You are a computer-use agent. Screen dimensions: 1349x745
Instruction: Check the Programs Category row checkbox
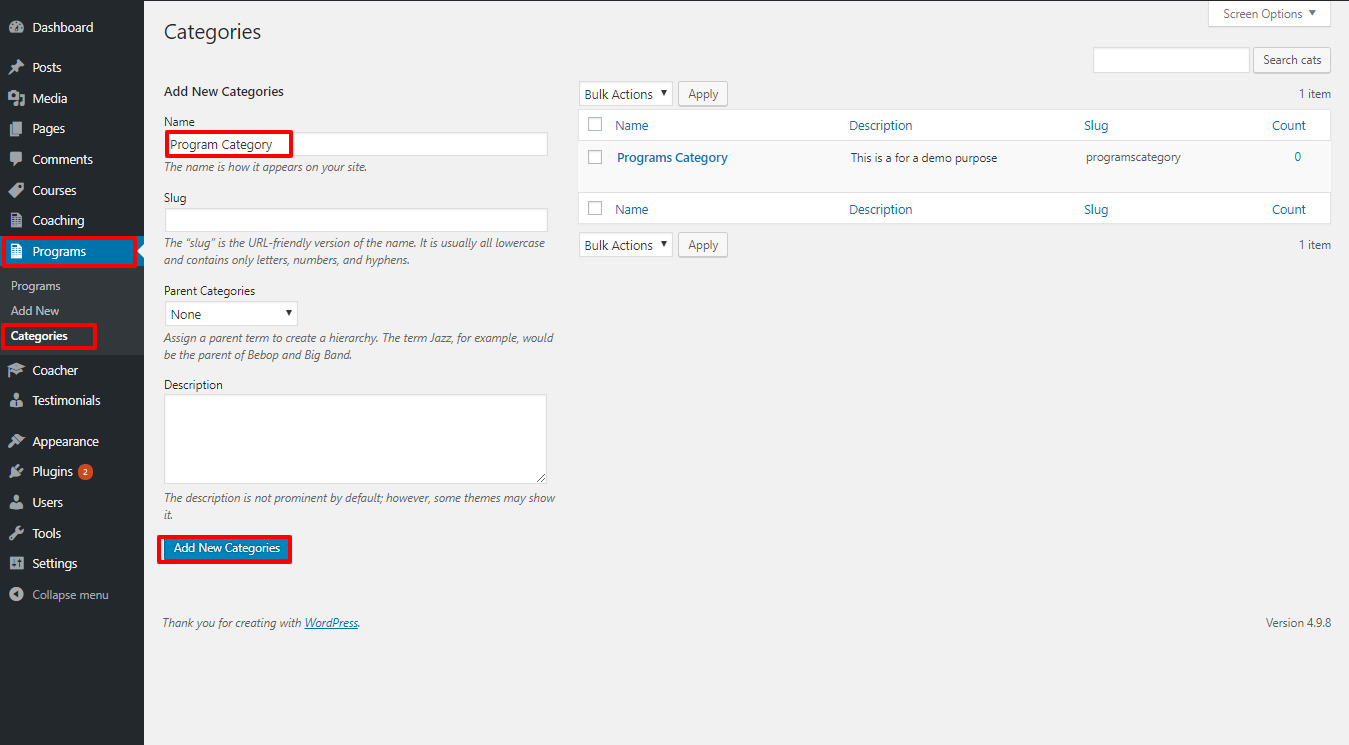(x=595, y=157)
